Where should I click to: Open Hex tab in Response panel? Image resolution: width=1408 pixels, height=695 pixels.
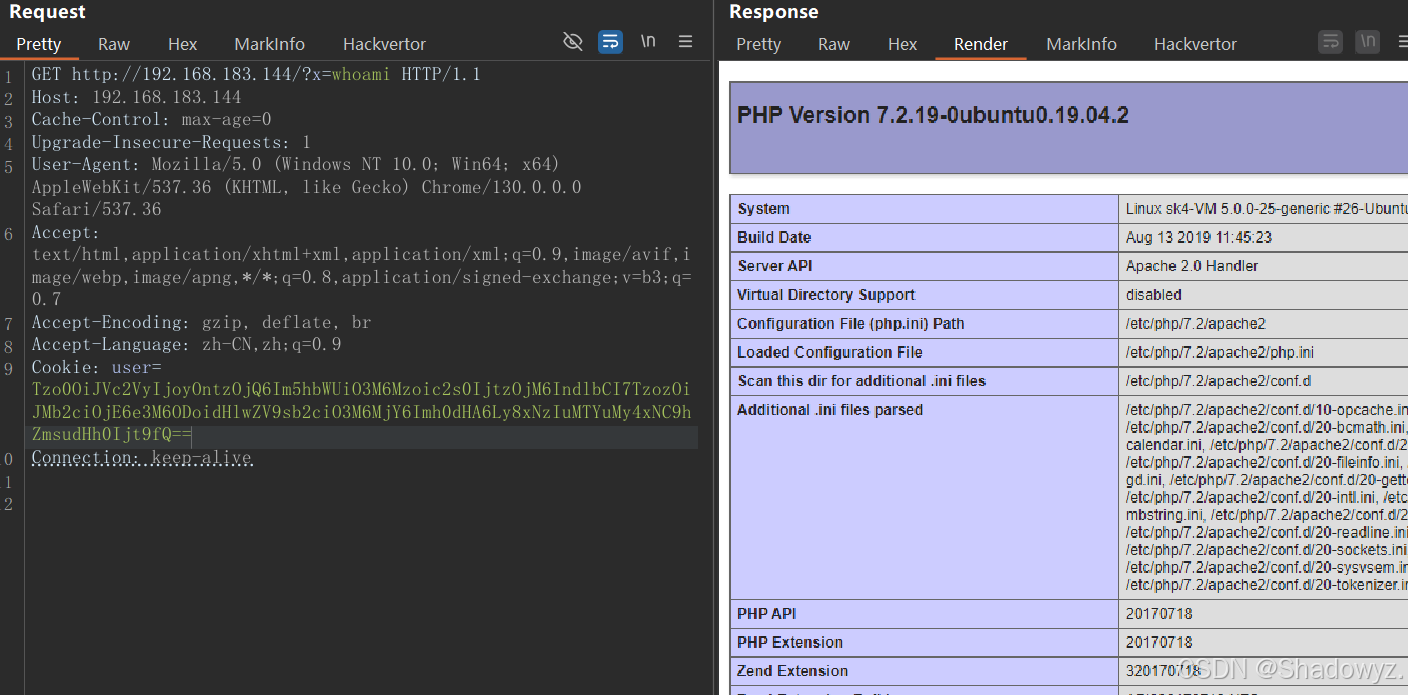click(x=903, y=44)
